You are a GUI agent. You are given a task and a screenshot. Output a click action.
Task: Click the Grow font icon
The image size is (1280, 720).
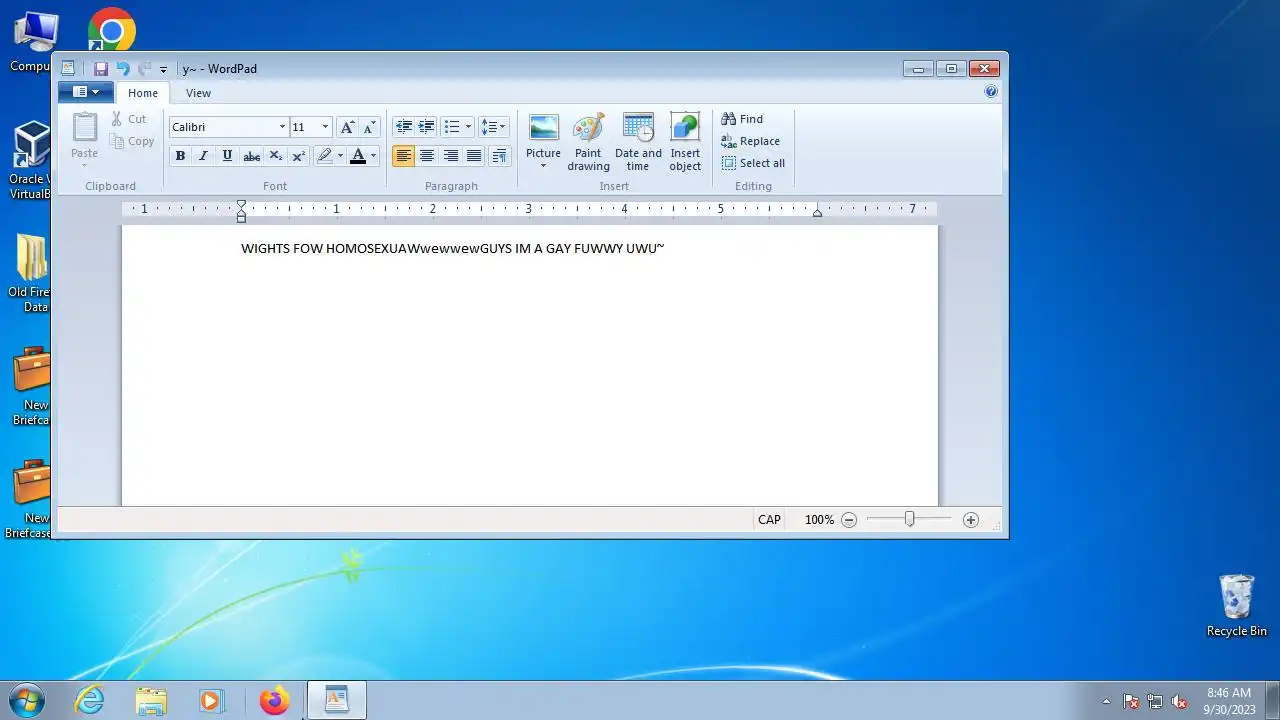(347, 127)
